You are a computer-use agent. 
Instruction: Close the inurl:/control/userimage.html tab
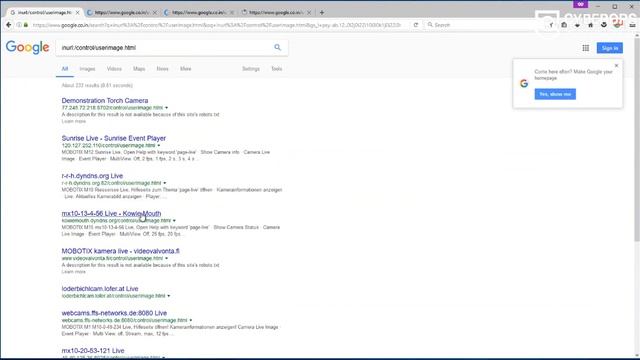tap(78, 13)
